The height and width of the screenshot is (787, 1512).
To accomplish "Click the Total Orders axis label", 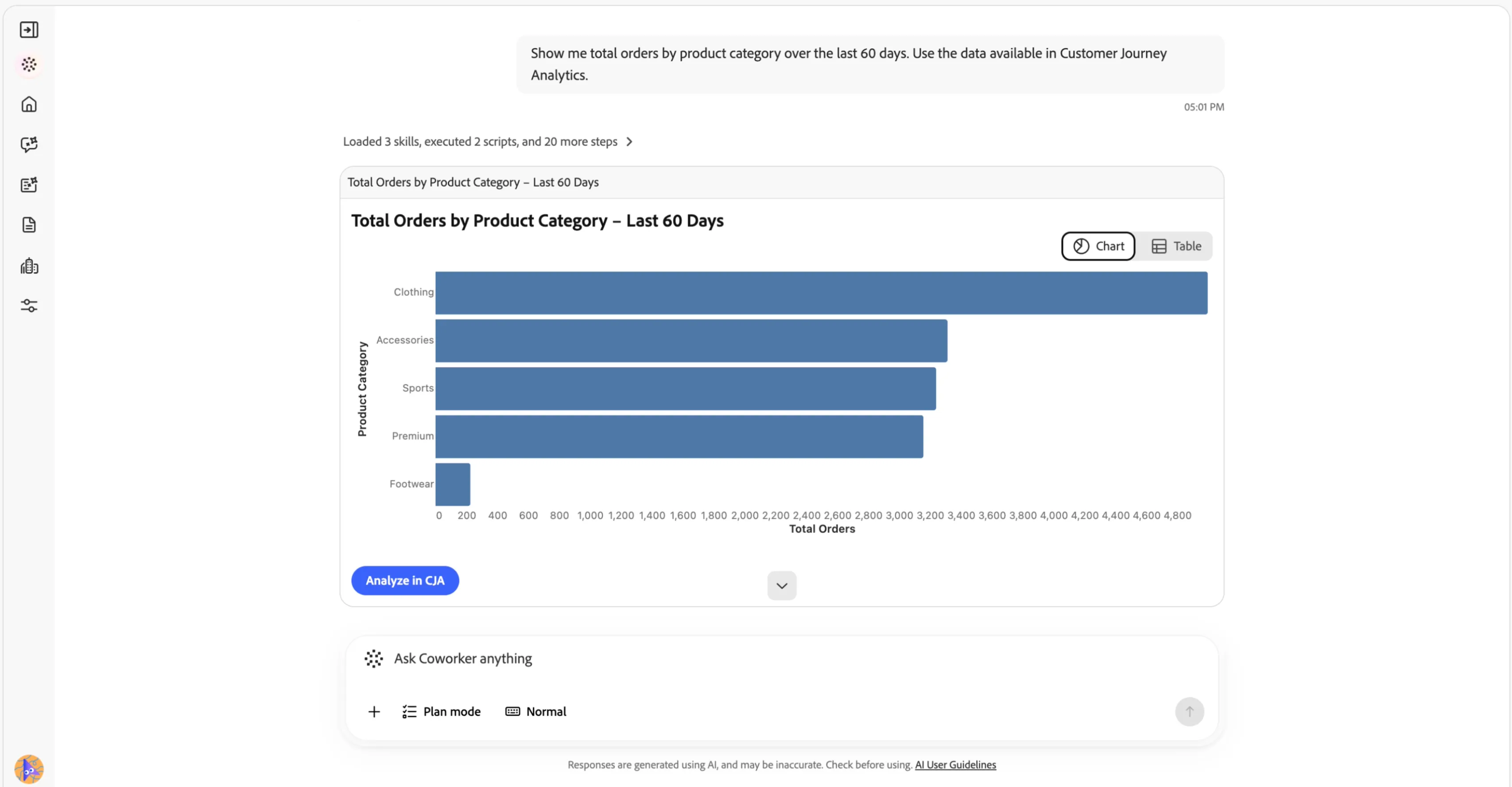I will coord(822,529).
